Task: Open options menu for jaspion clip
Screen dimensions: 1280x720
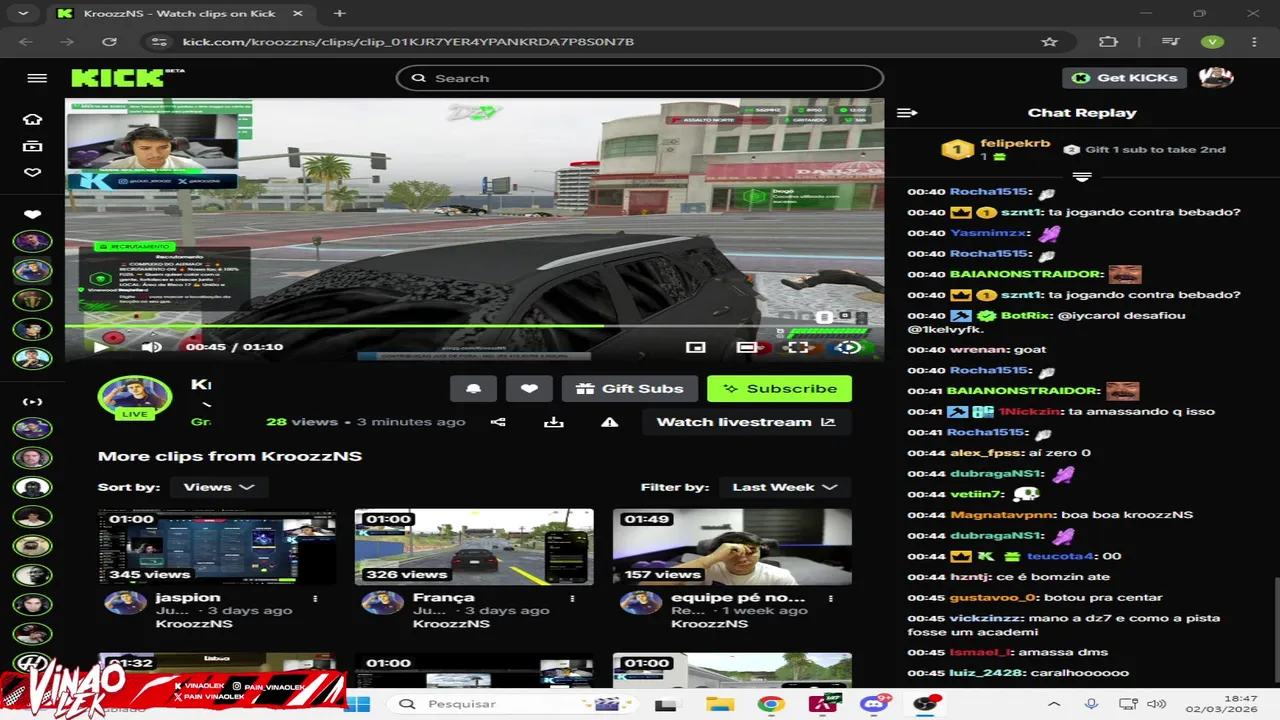Action: 316,598
